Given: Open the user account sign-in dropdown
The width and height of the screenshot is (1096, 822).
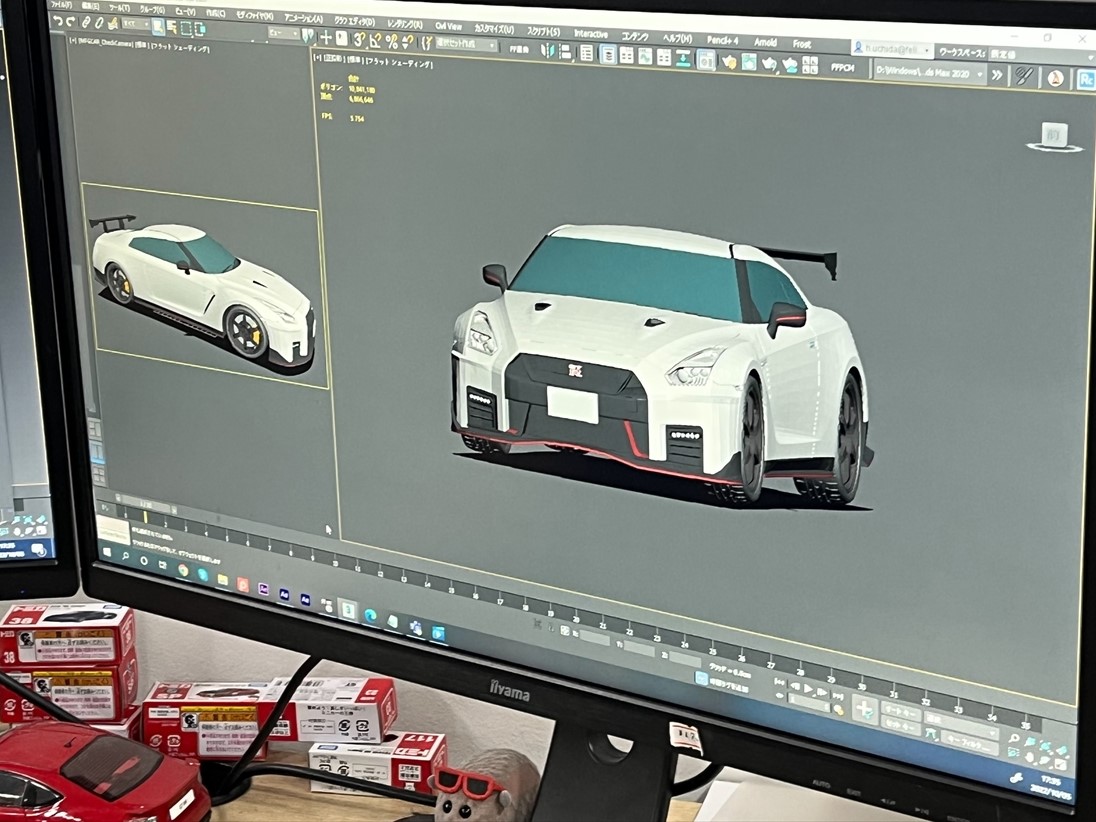Looking at the screenshot, I should pos(892,49).
